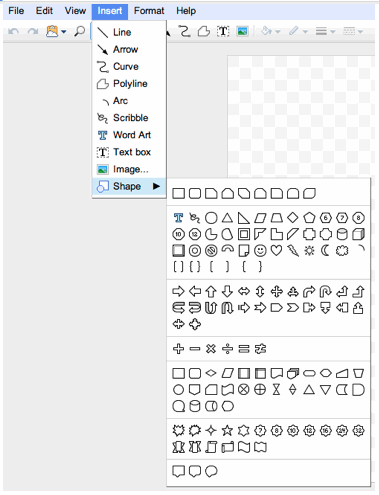Click the Undo toolbar icon
The width and height of the screenshot is (379, 495).
pos(13,32)
